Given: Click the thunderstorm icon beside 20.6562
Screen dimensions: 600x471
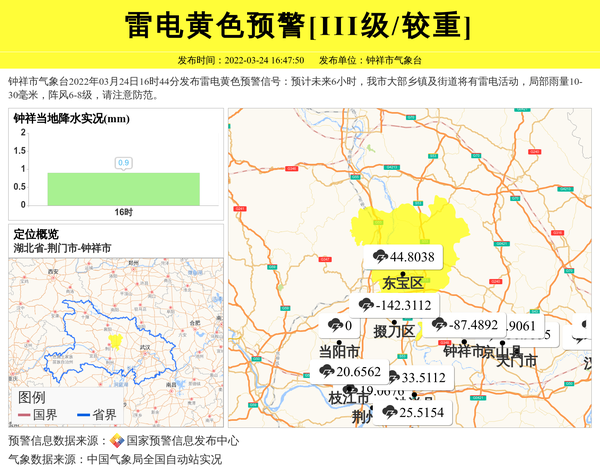Looking at the screenshot, I should point(328,372).
